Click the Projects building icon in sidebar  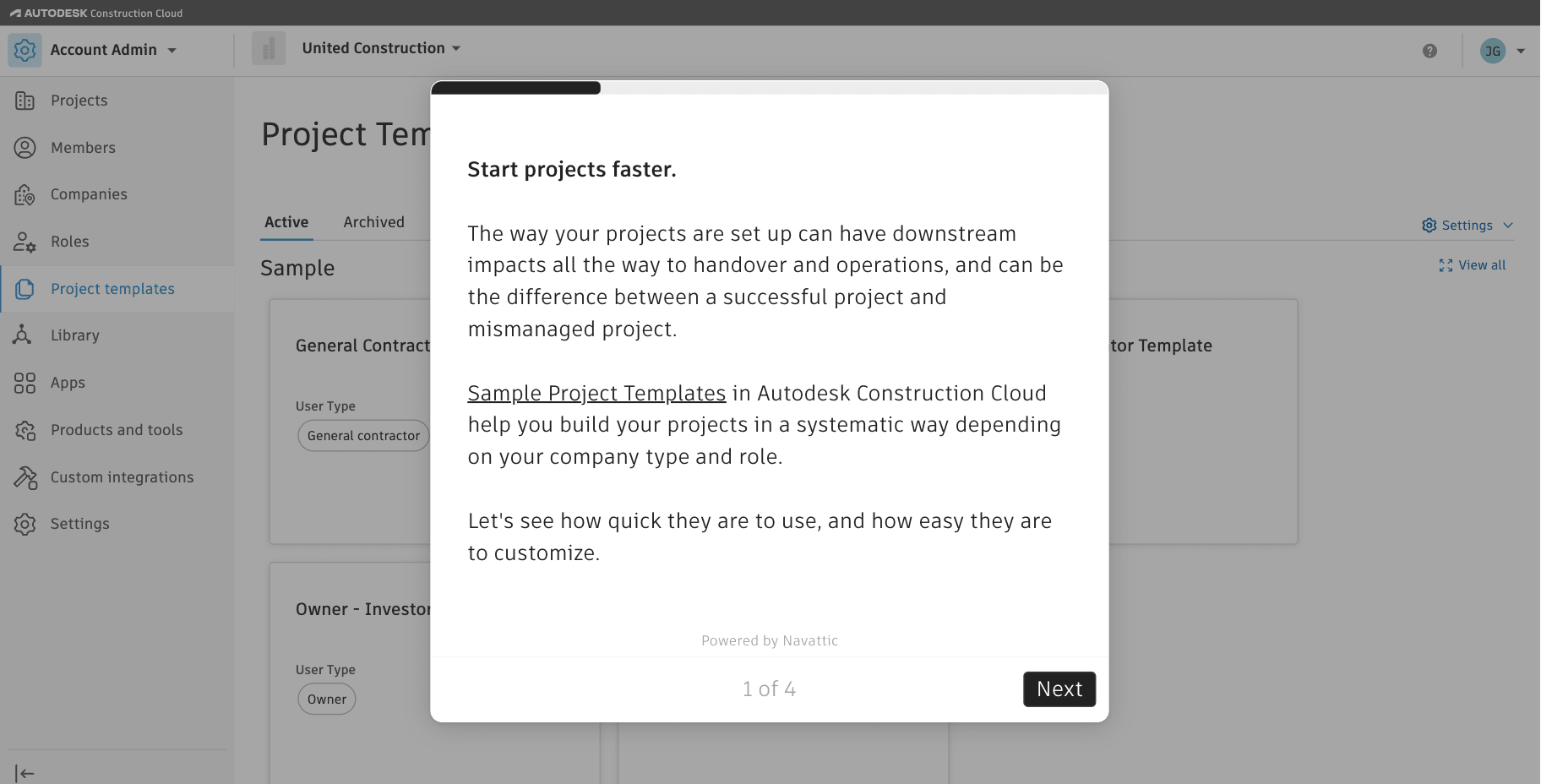25,101
